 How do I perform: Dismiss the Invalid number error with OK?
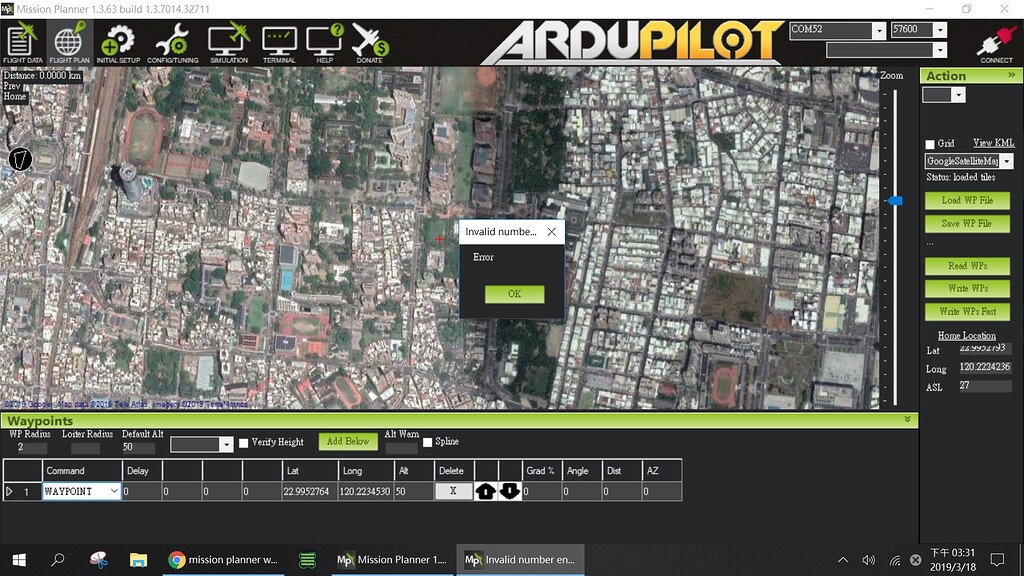click(513, 294)
